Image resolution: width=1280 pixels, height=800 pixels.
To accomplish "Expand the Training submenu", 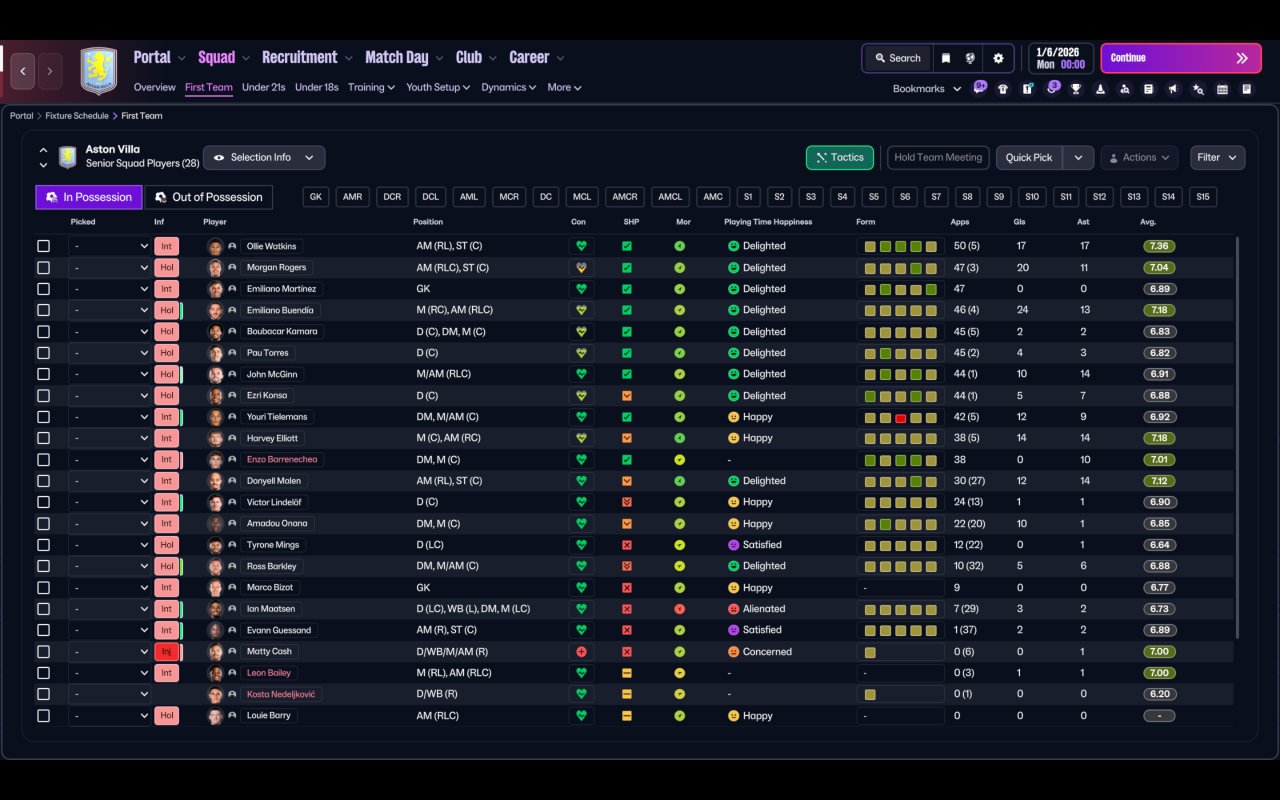I will [371, 87].
